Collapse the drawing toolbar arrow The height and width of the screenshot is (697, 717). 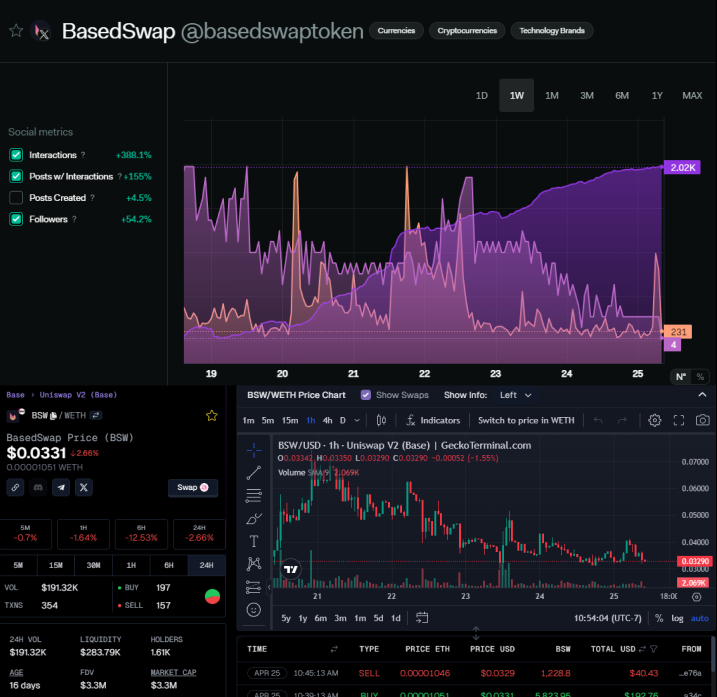click(x=269, y=587)
